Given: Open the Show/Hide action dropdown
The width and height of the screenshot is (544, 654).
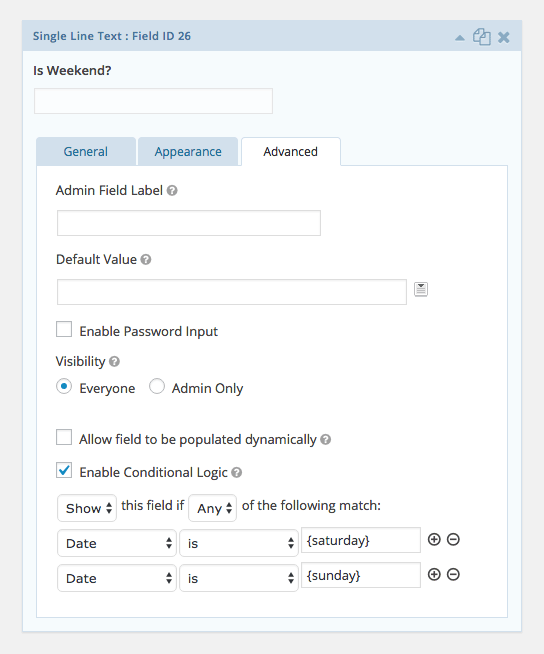Looking at the screenshot, I should click(87, 508).
